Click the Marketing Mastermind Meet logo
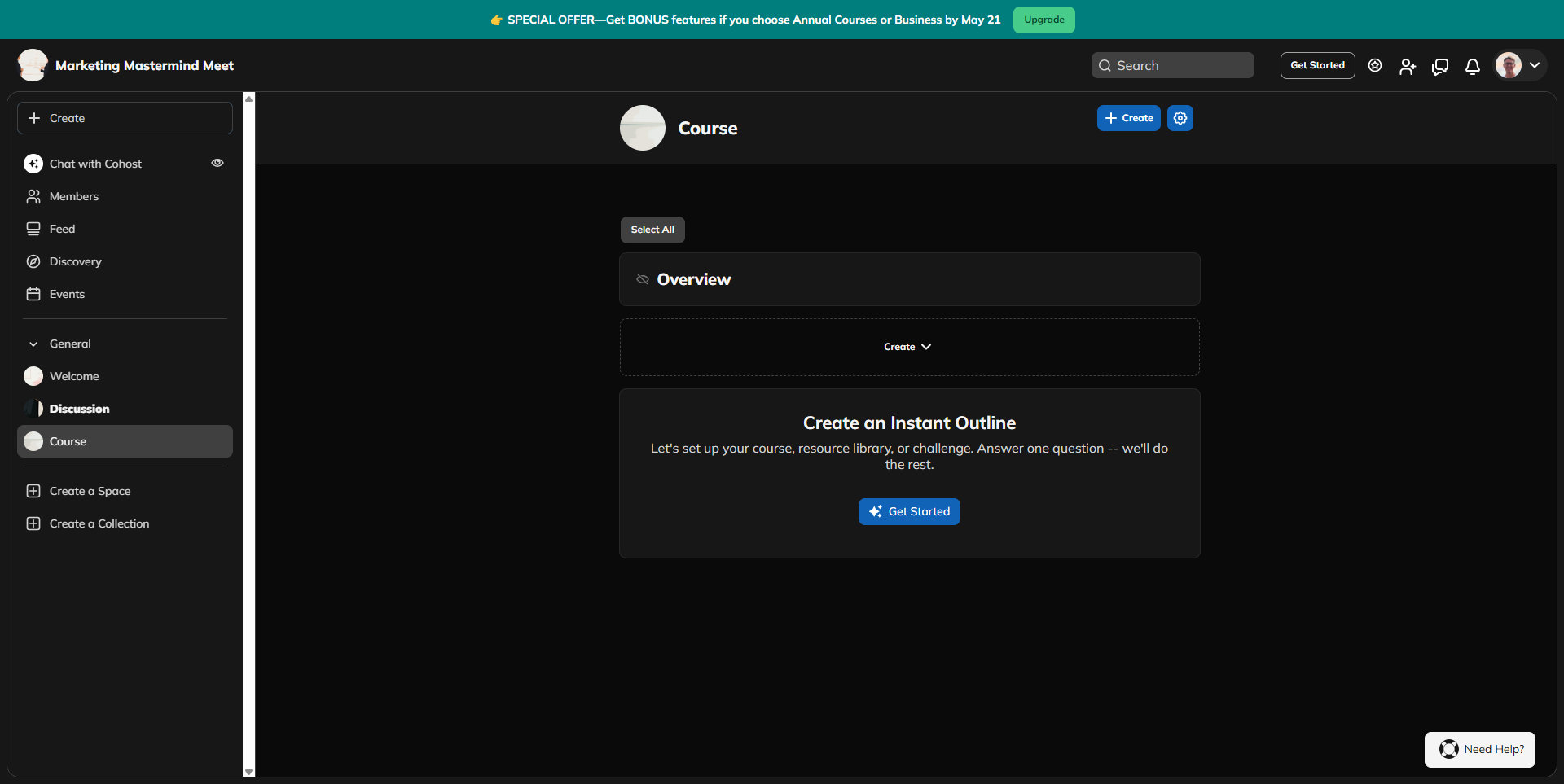The width and height of the screenshot is (1564, 784). [x=33, y=65]
